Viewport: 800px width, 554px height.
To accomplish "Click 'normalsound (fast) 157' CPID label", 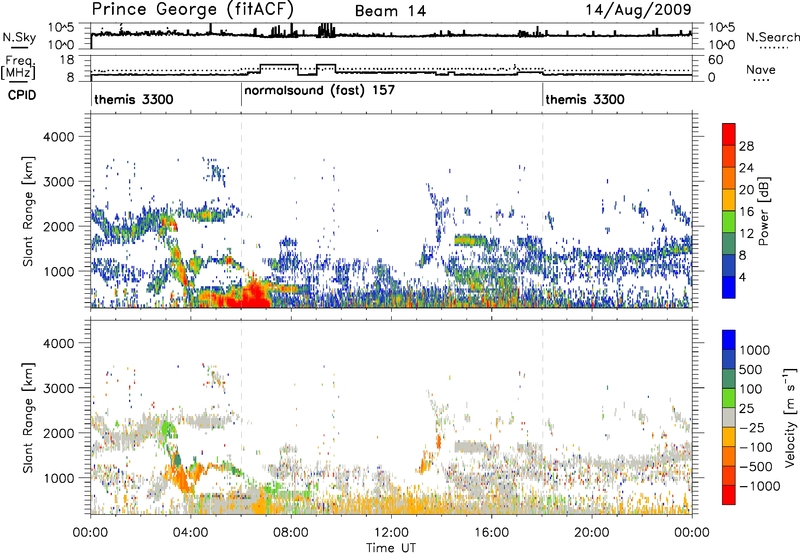I will tap(319, 91).
